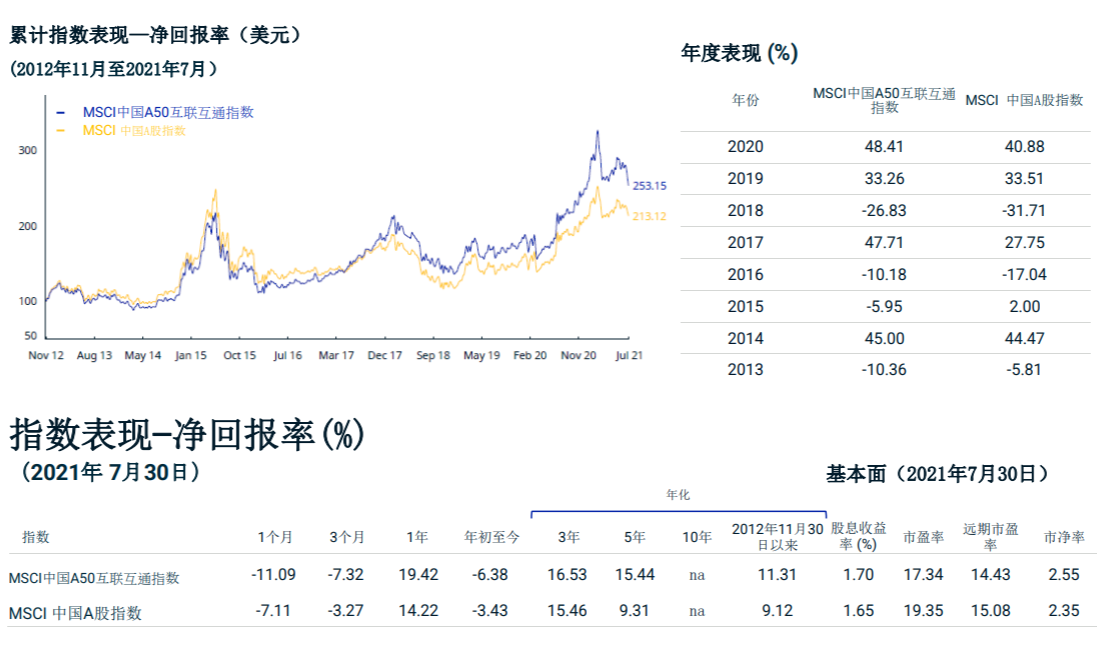Click the value -5.81 for 2013
This screenshot has height=659, width=1097.
click(1024, 370)
